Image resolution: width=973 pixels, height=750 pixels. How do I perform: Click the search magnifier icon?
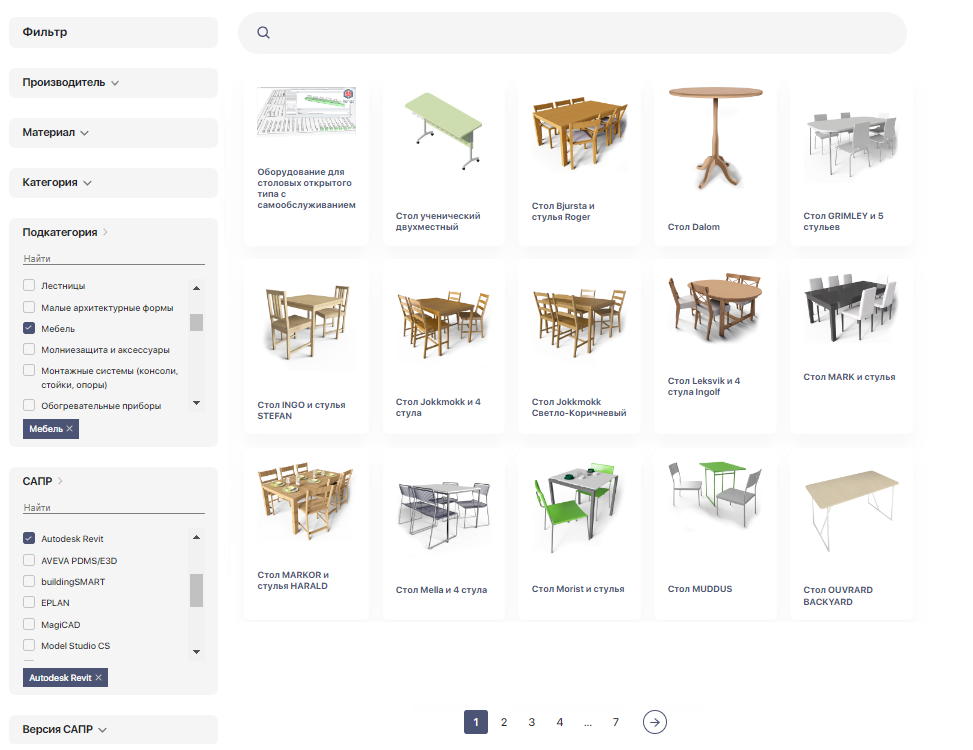(263, 32)
